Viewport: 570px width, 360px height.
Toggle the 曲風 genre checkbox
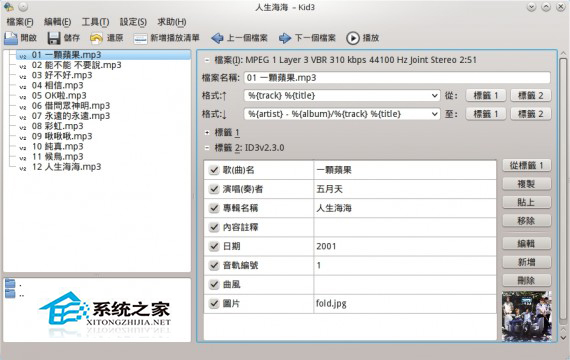tap(214, 284)
